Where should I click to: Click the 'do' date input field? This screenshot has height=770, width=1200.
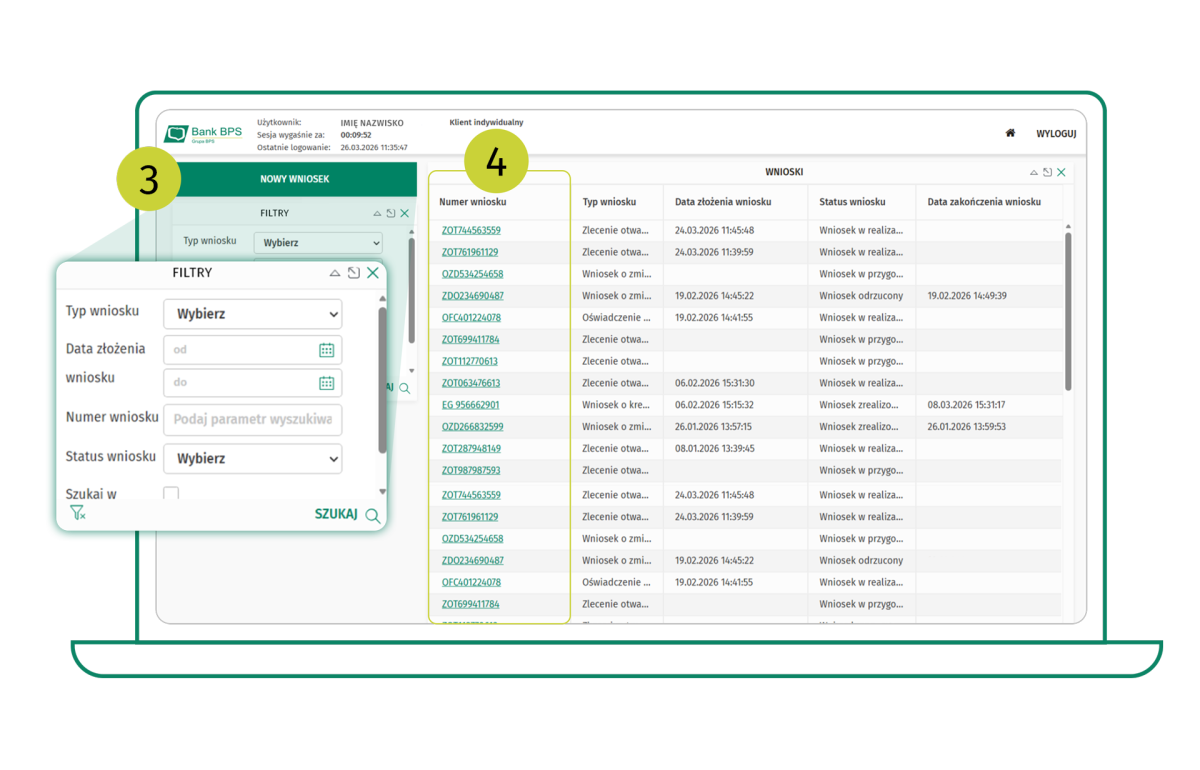pyautogui.click(x=252, y=383)
